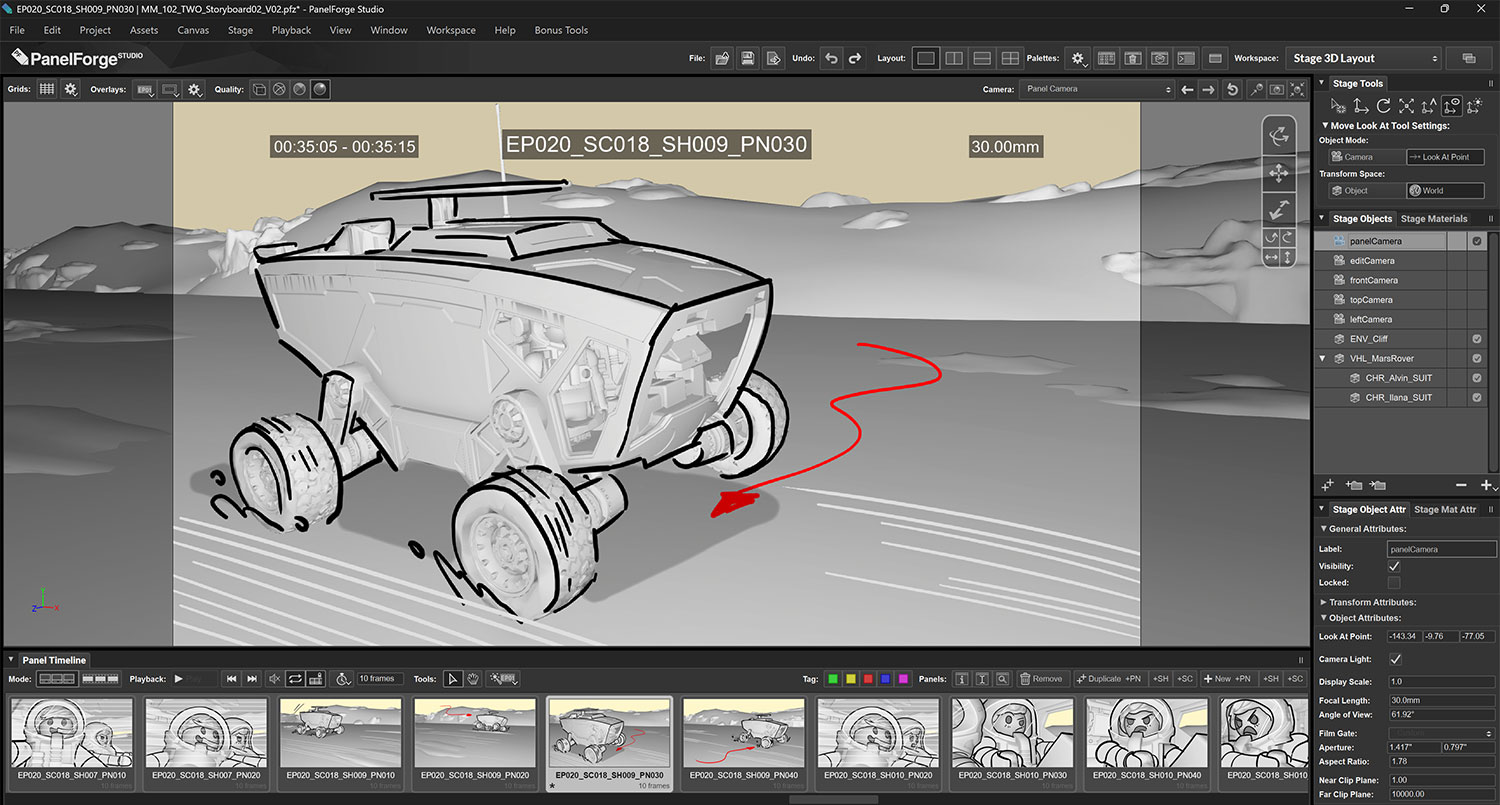Open the Stage menu

(240, 30)
